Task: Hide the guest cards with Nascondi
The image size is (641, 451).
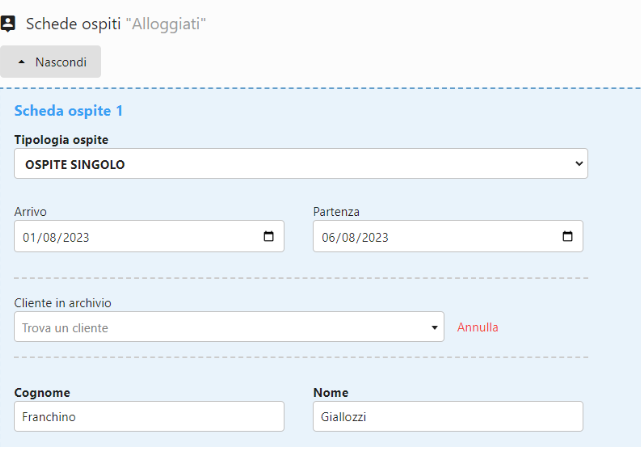Action: [51, 62]
